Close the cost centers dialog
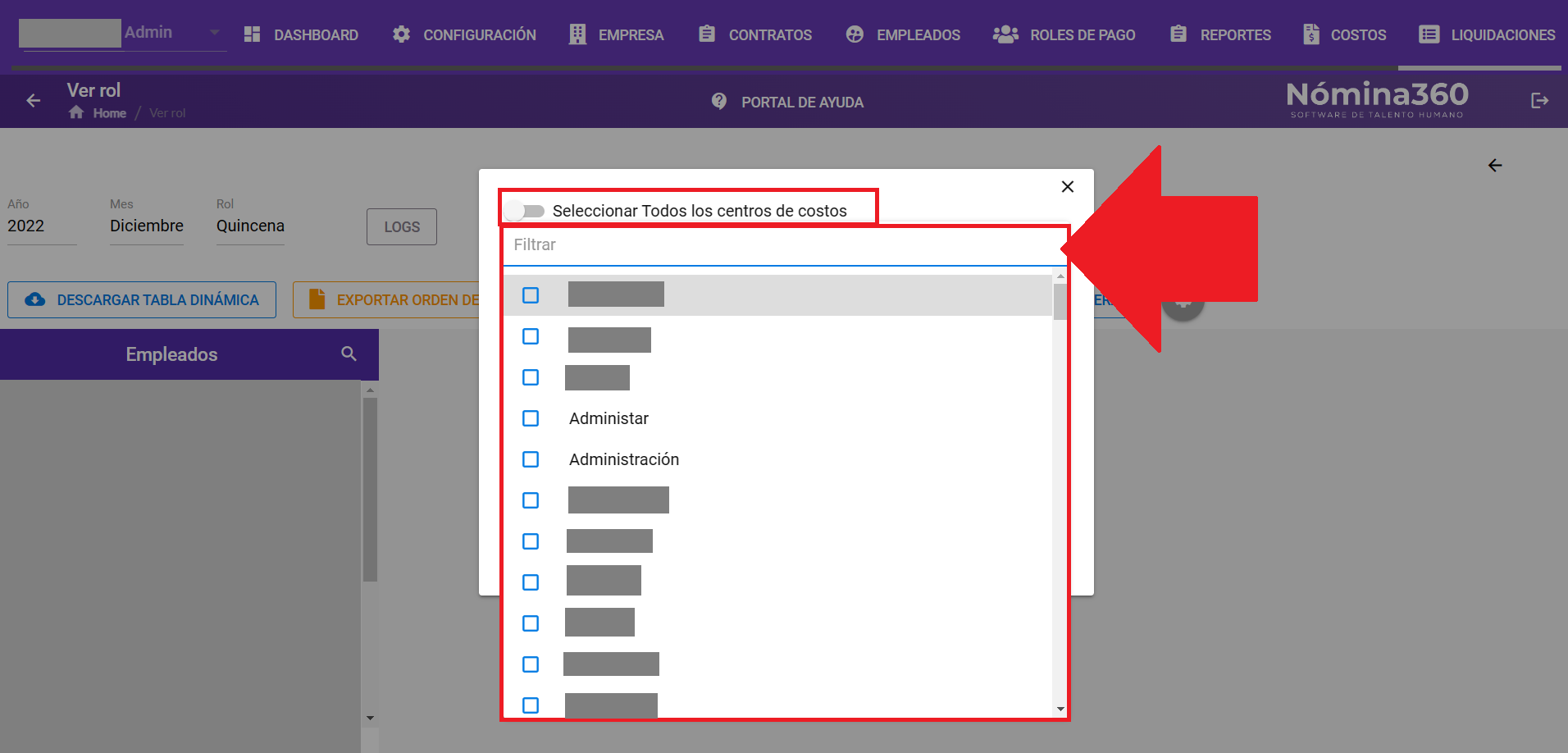The image size is (1568, 753). tap(1068, 187)
